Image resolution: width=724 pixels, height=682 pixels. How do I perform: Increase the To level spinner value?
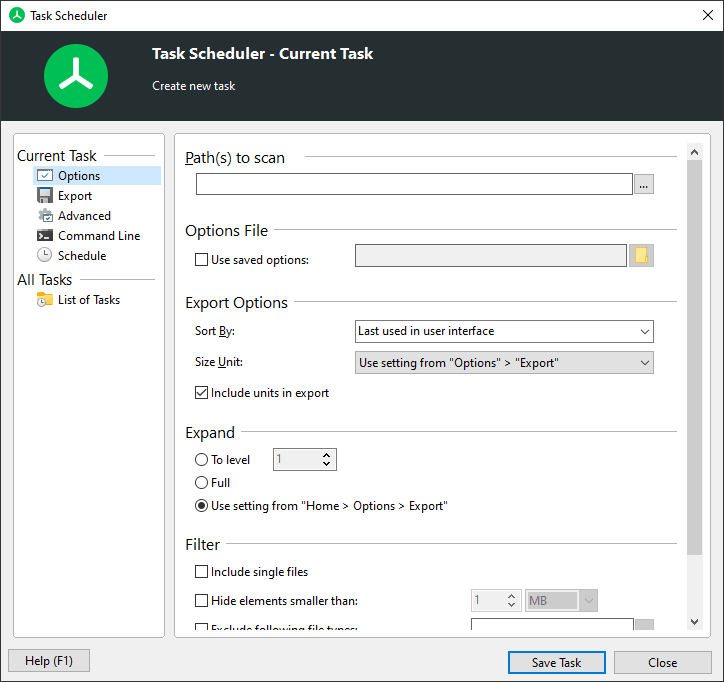327,455
